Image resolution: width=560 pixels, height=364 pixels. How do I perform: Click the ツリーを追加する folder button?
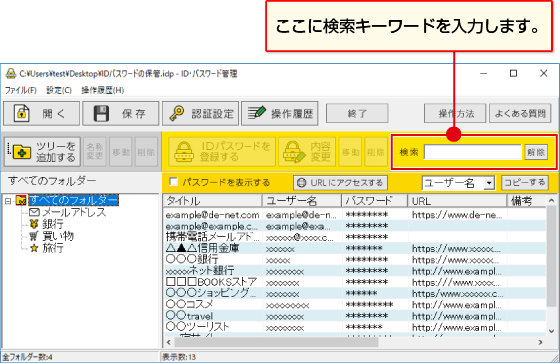pos(42,152)
